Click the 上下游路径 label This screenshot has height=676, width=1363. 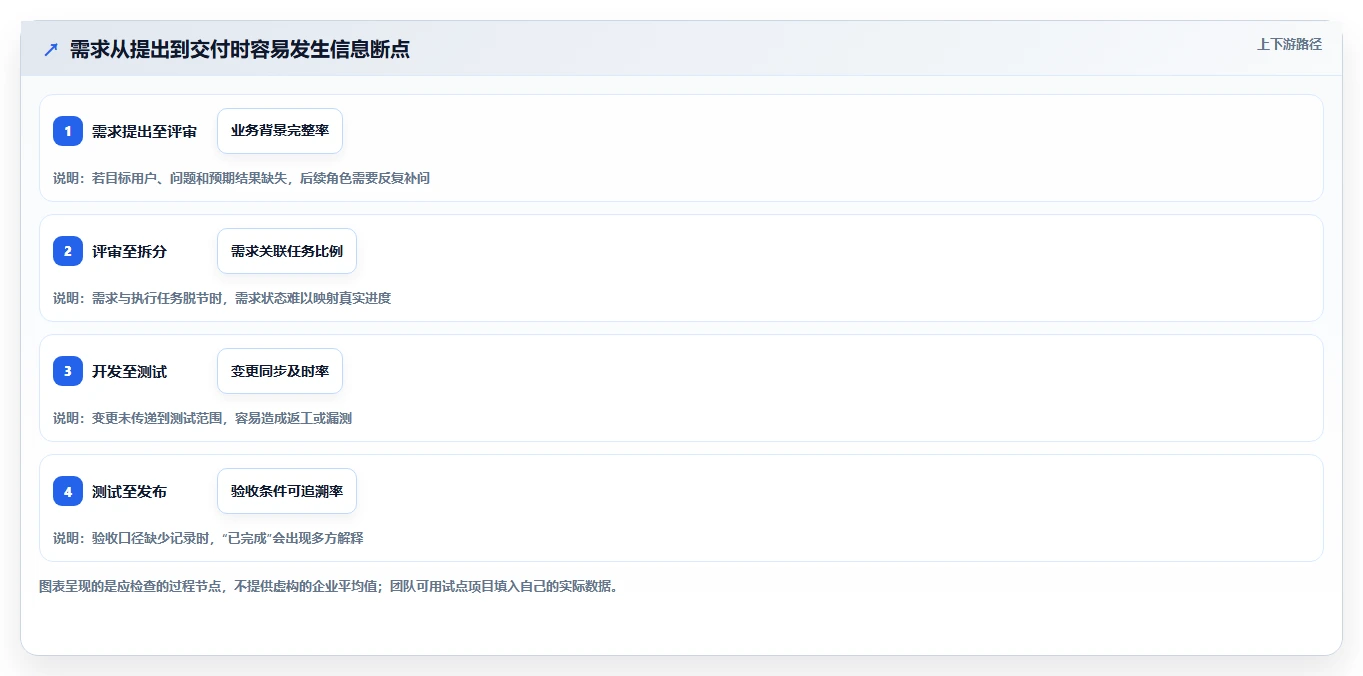click(1289, 44)
